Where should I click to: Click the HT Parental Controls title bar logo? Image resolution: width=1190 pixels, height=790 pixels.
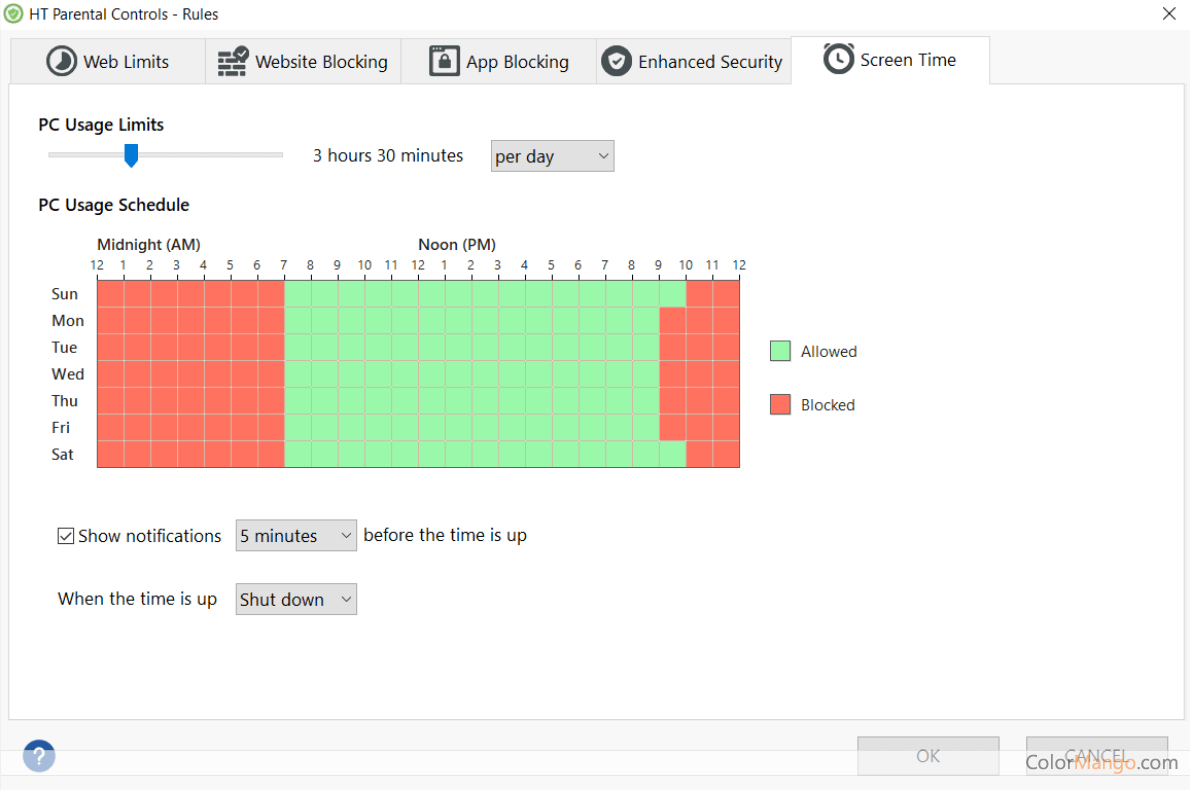[x=13, y=14]
